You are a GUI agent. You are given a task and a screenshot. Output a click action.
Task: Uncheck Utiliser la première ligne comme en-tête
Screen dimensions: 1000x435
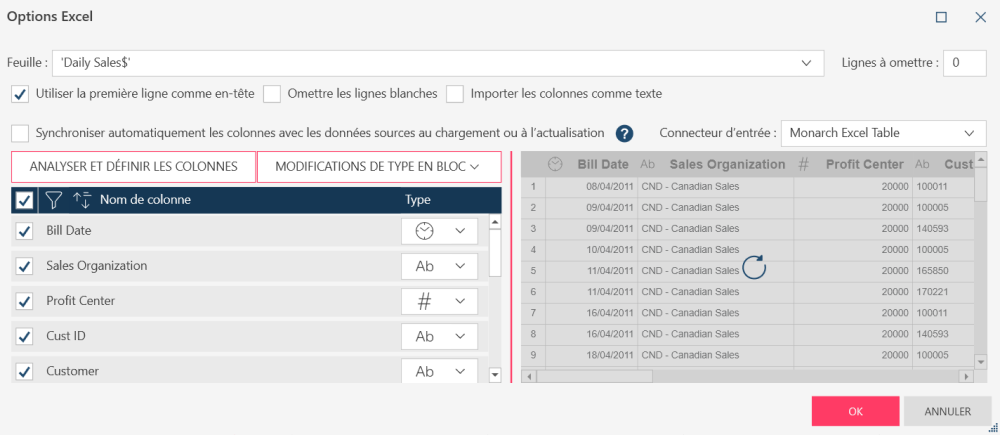pos(20,94)
